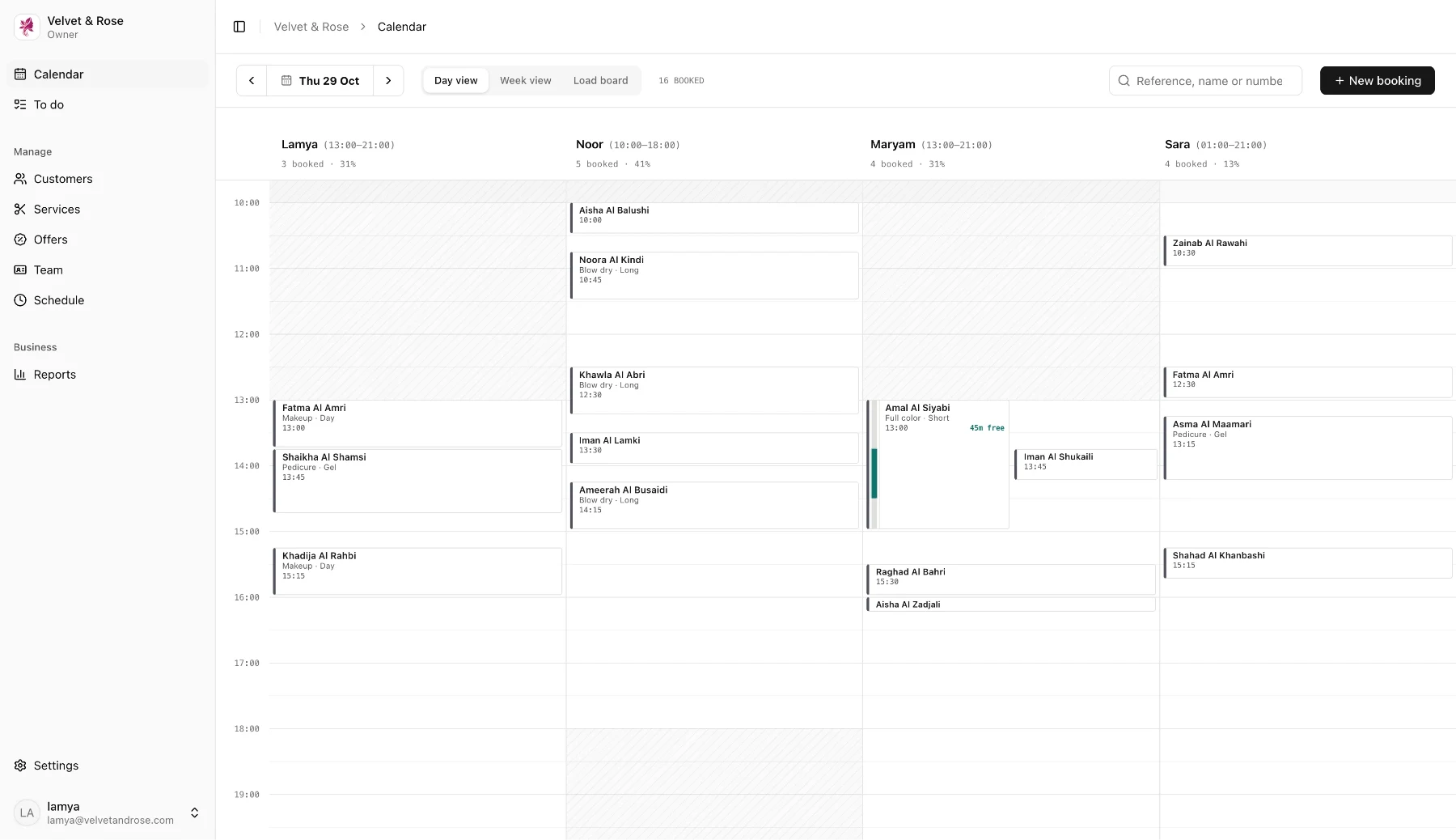Open the To do sidebar item
The width and height of the screenshot is (1456, 840).
[108, 104]
